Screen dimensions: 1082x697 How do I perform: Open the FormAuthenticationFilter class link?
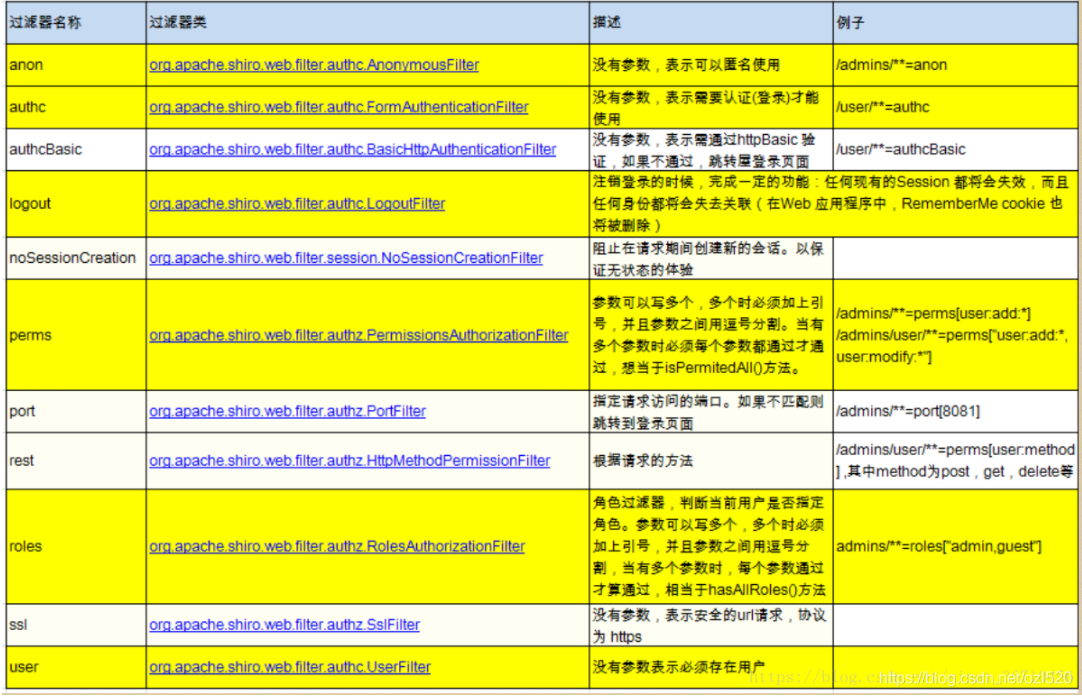pyautogui.click(x=338, y=107)
